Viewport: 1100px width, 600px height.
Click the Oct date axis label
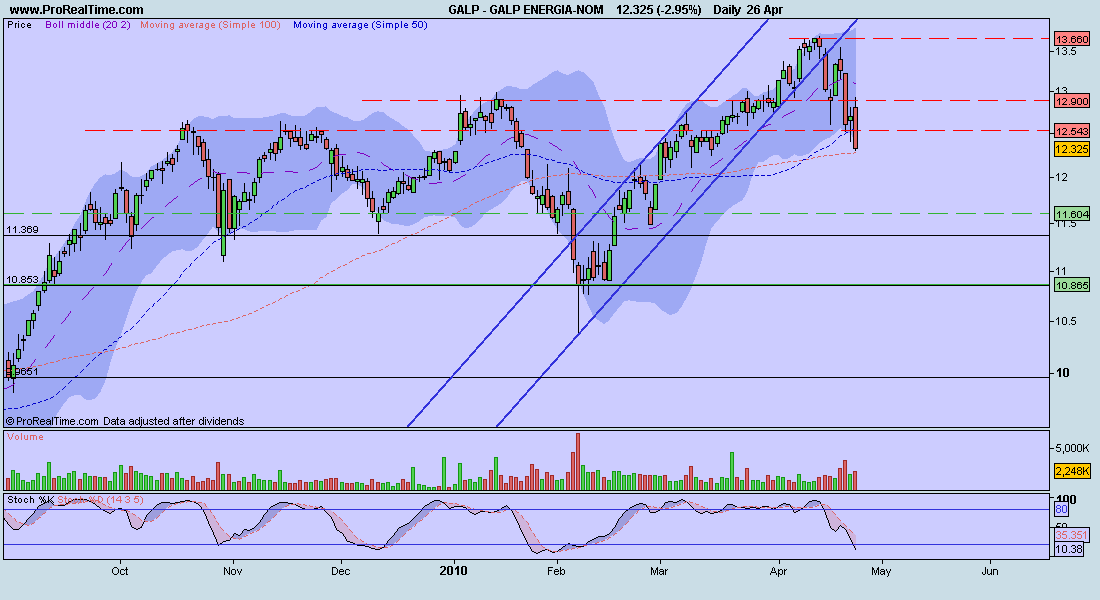pyautogui.click(x=120, y=571)
